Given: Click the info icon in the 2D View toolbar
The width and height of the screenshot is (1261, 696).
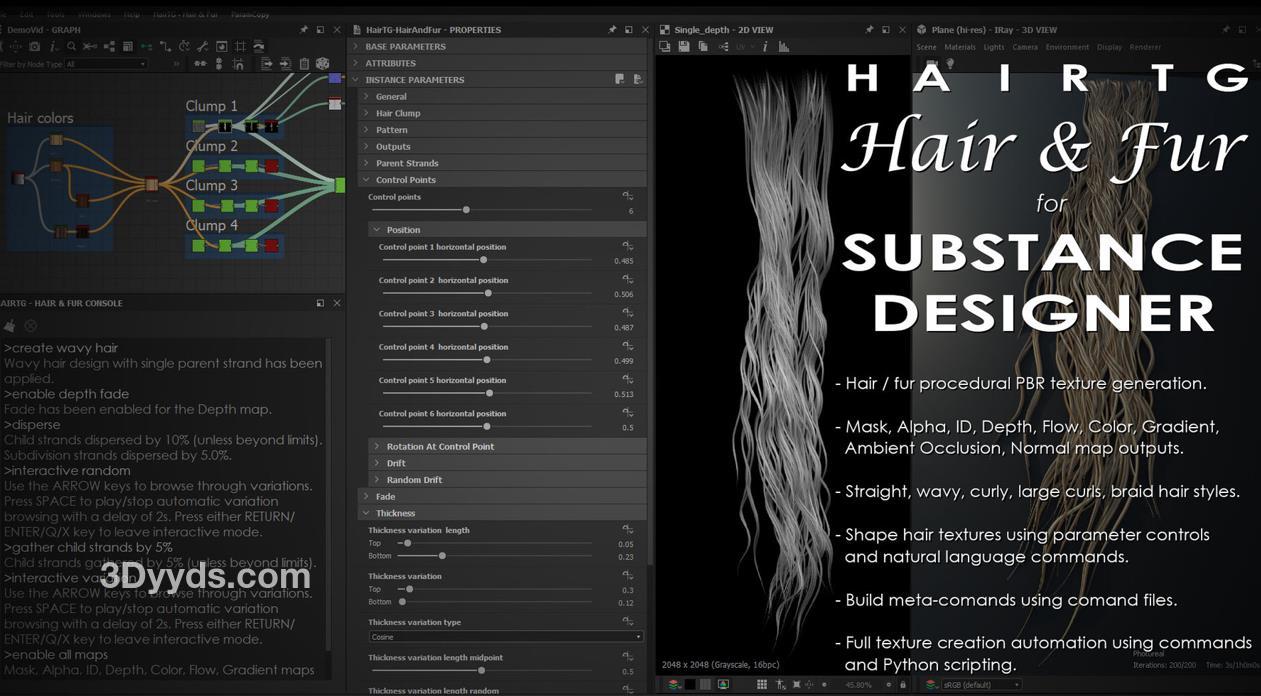Looking at the screenshot, I should point(765,47).
